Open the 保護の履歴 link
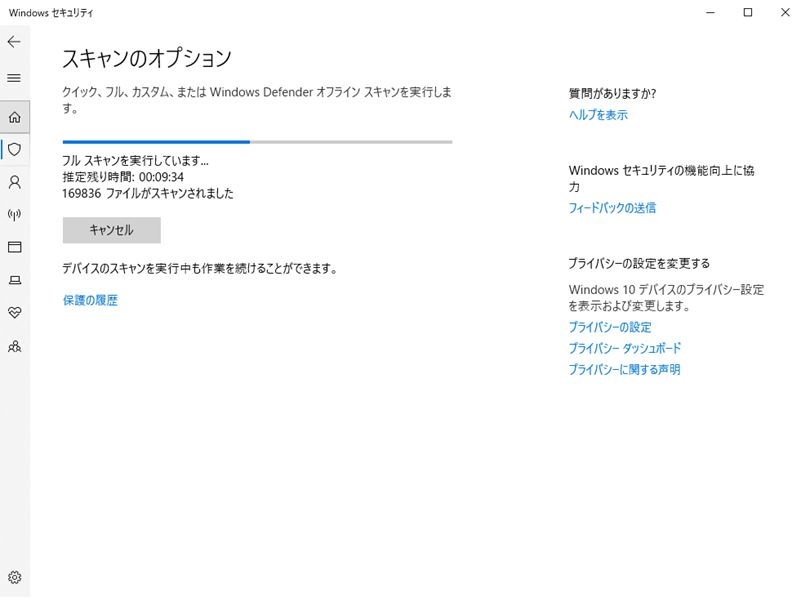 click(x=90, y=300)
